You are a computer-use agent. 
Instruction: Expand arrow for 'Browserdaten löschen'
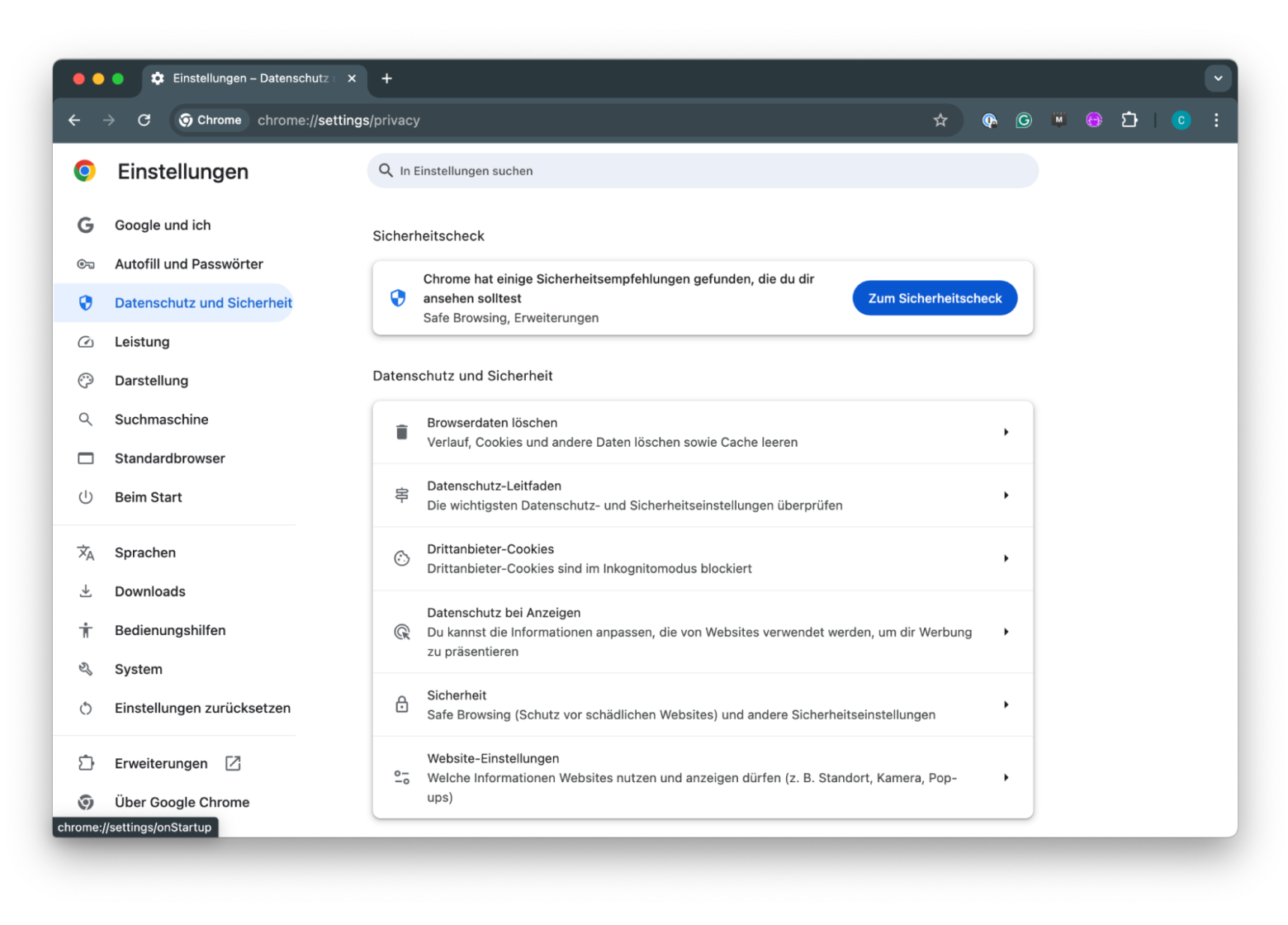1006,433
